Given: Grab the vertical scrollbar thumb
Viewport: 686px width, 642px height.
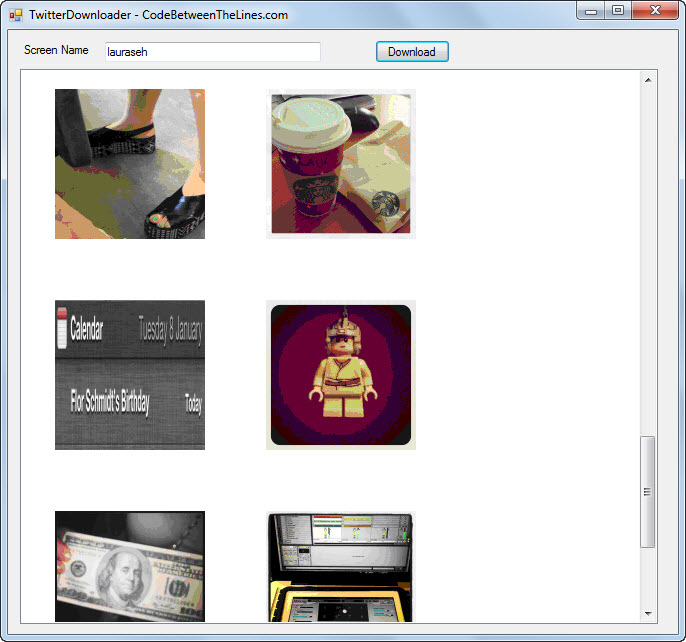Looking at the screenshot, I should (648, 491).
